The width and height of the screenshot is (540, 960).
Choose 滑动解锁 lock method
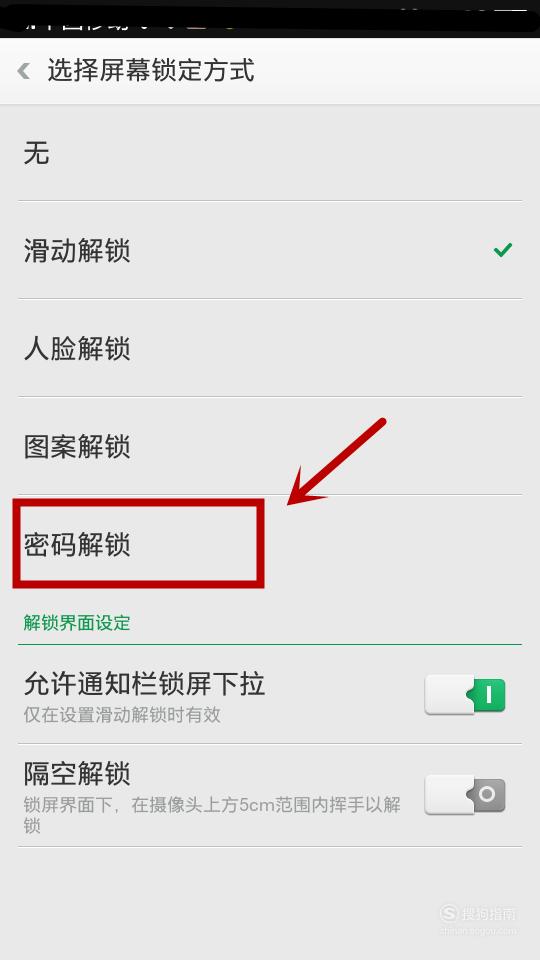270,250
